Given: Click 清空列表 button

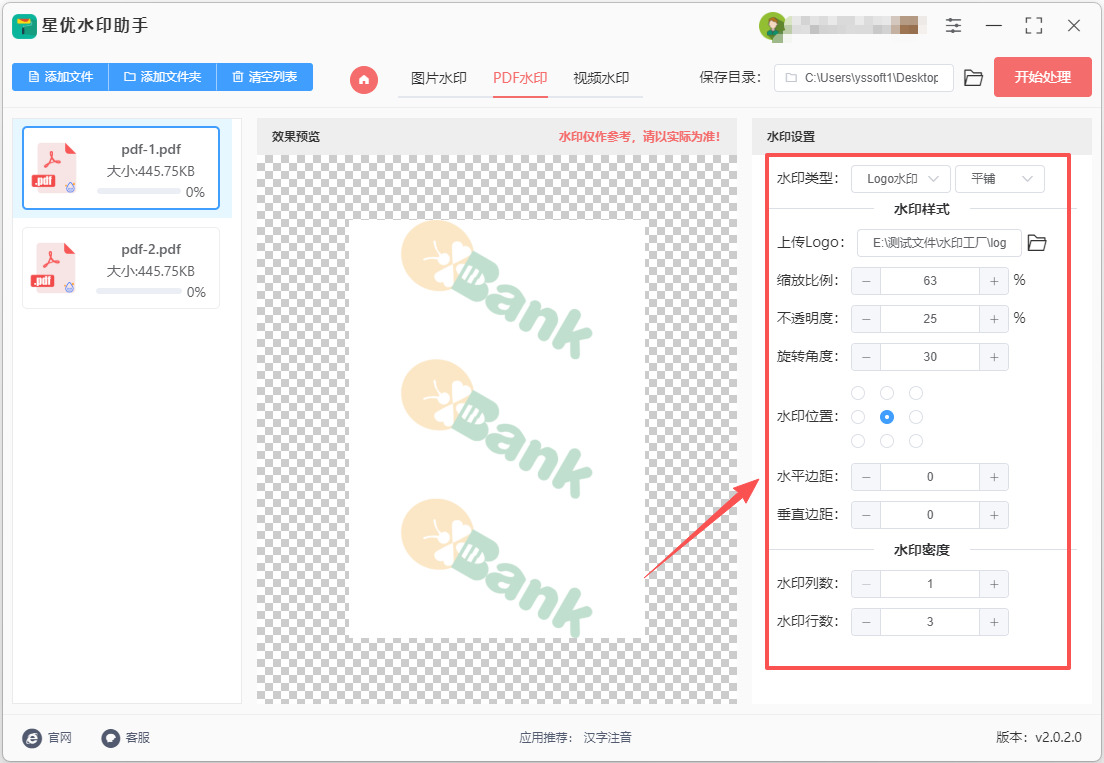Looking at the screenshot, I should [x=265, y=77].
